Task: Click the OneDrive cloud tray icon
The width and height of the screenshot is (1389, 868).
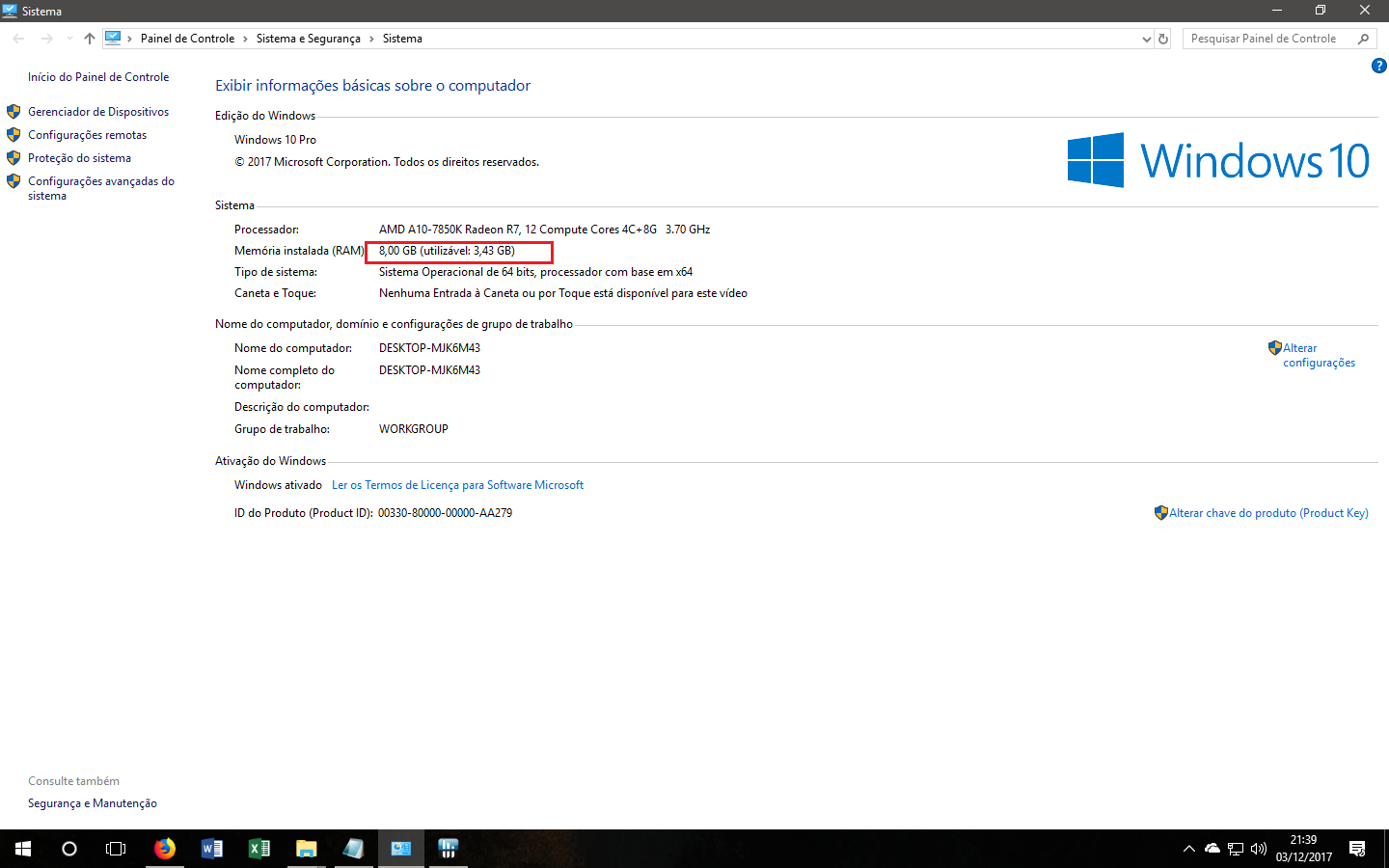Action: 1212,849
